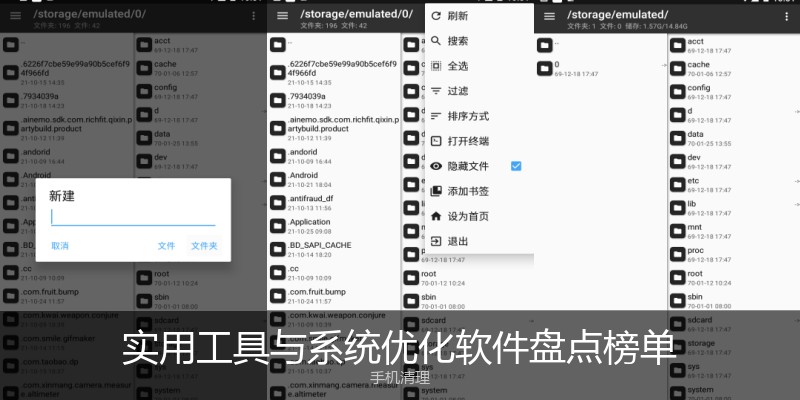This screenshot has height=400, width=800.
Task: Click 文件夹 button in 新建 dialog
Action: click(x=204, y=246)
